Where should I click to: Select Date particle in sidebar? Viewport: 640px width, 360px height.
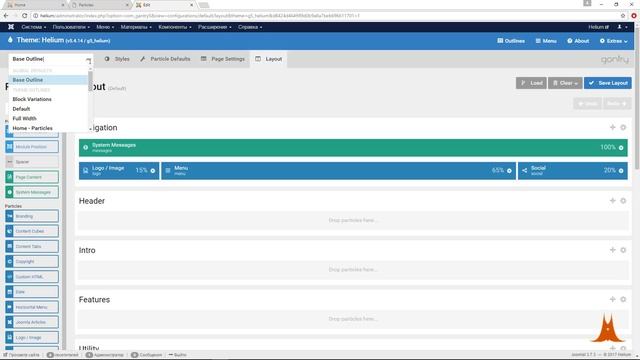pos(32,292)
